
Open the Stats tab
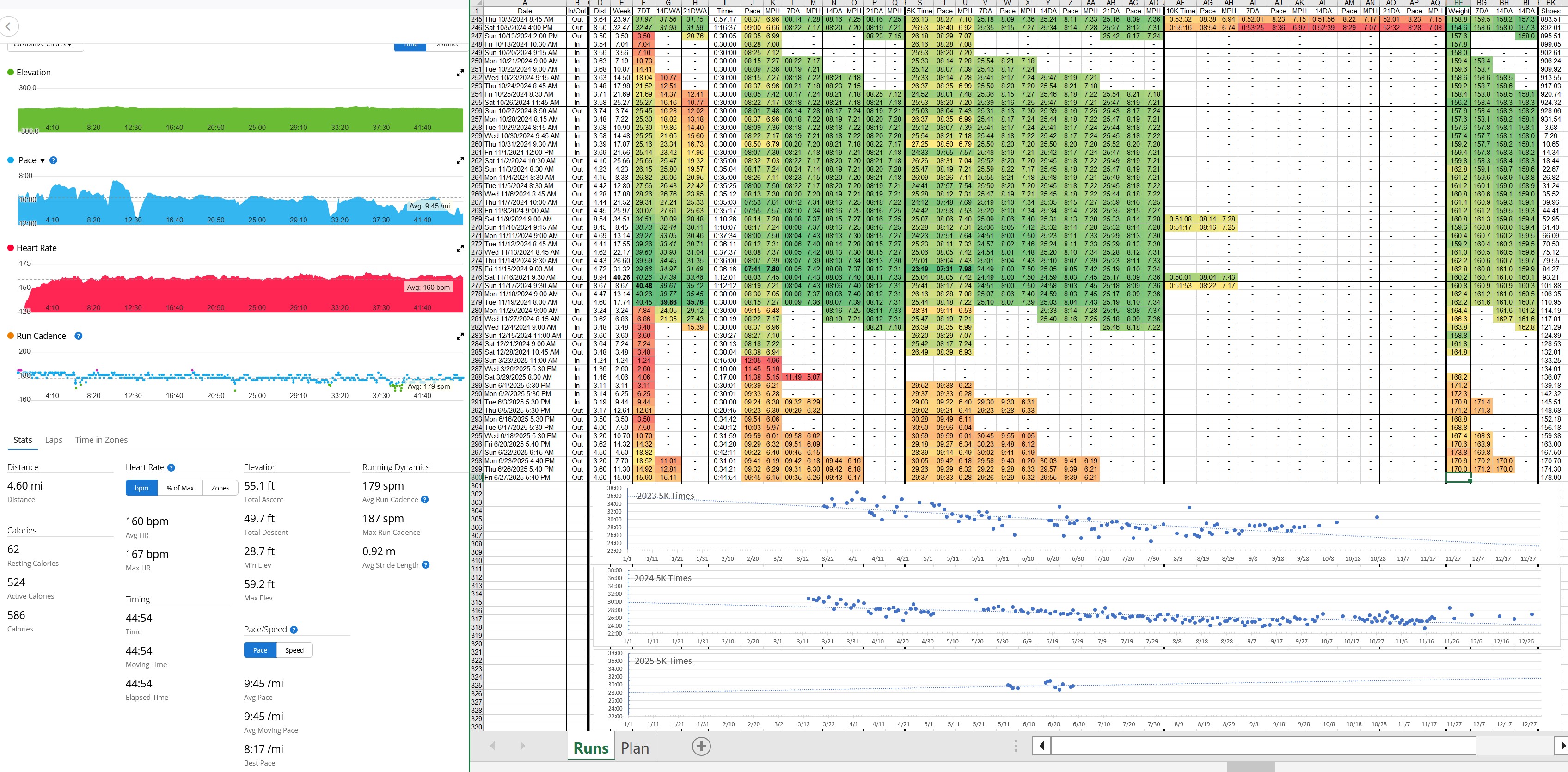coord(23,440)
